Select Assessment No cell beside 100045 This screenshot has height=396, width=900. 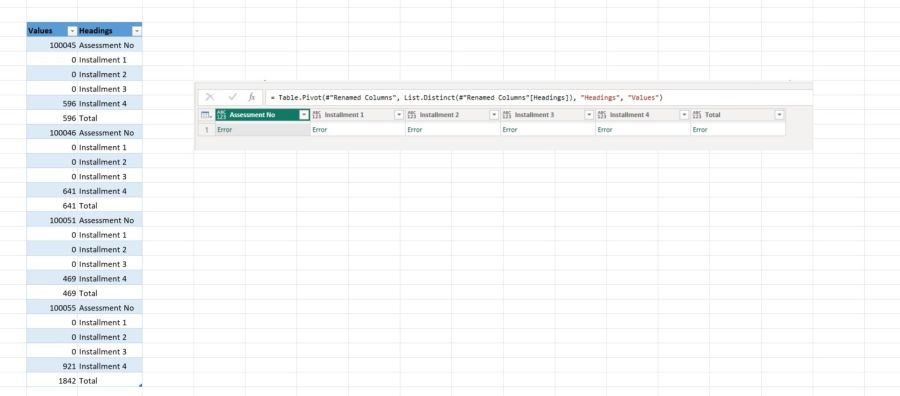click(110, 45)
